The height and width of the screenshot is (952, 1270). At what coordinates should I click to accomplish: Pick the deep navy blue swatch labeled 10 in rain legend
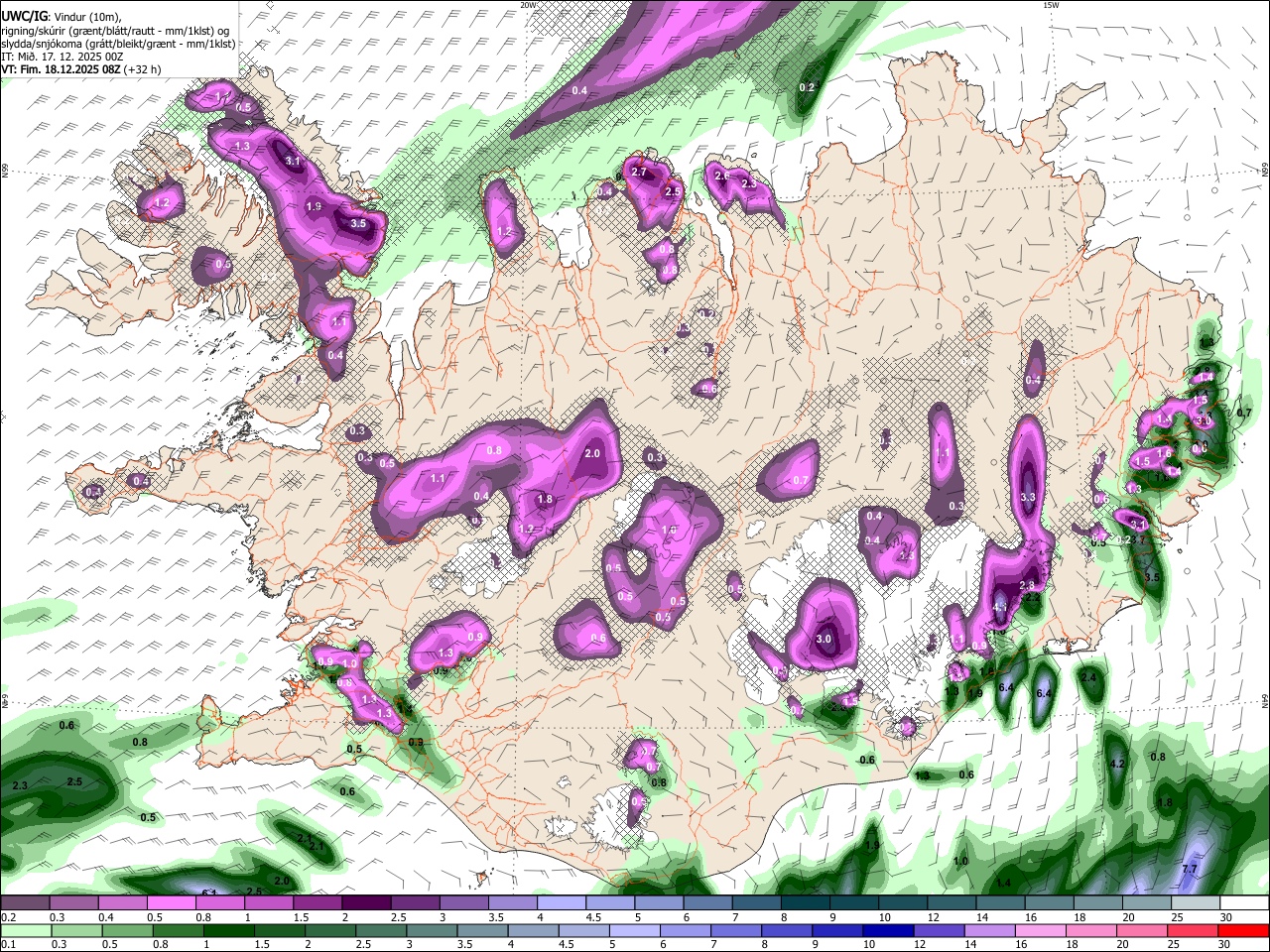pos(888,931)
